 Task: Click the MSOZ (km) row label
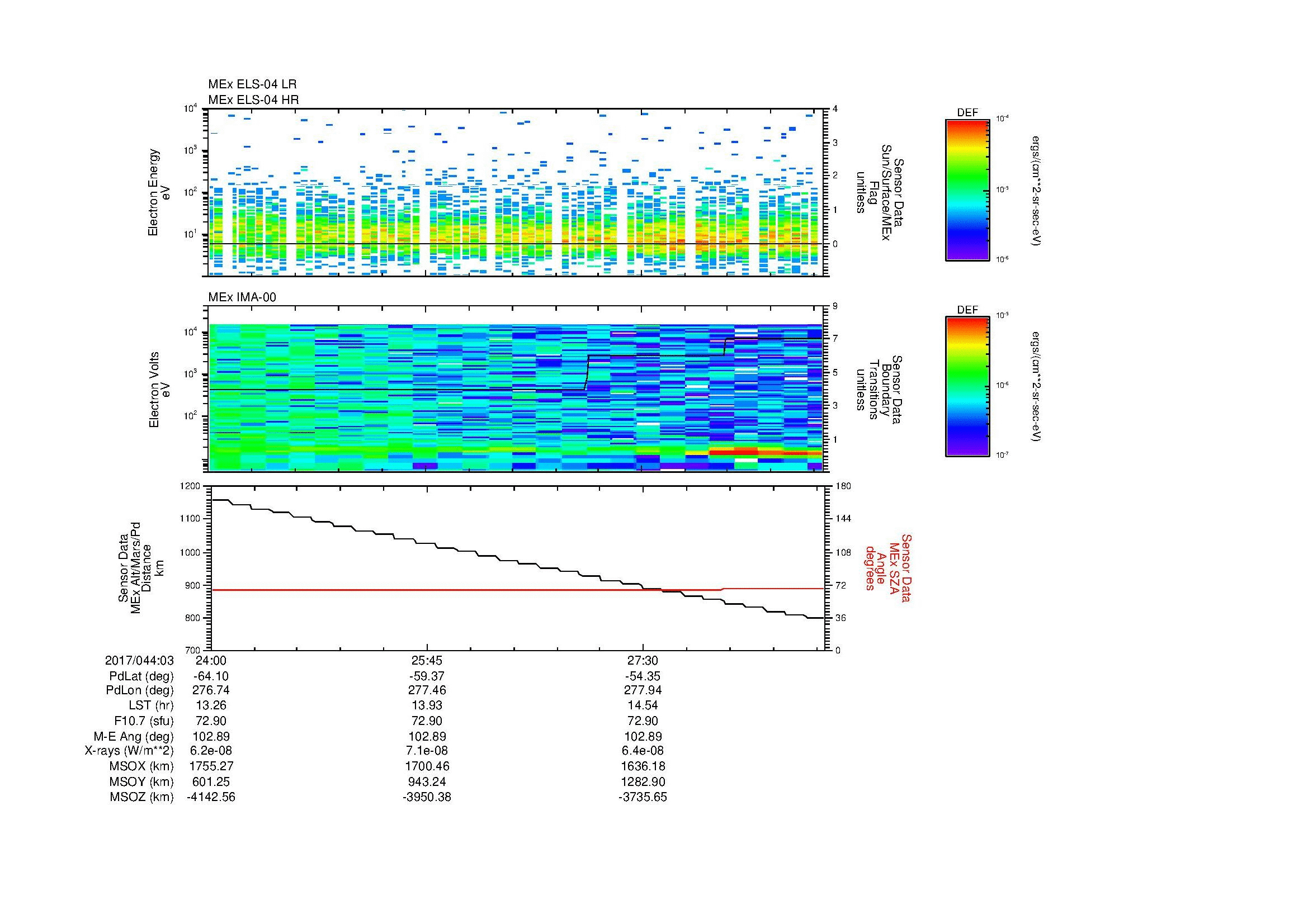click(141, 797)
